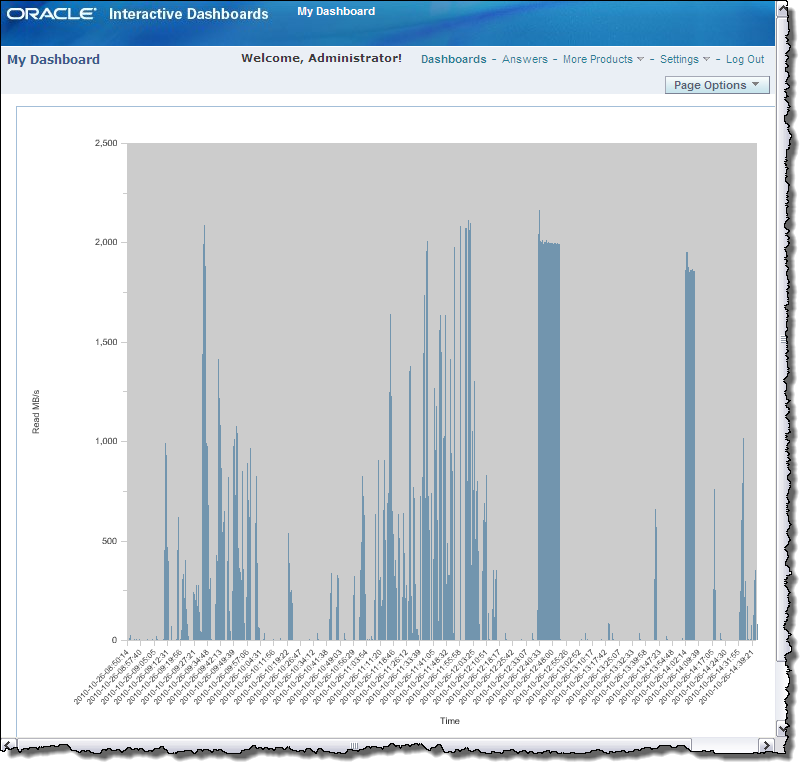The height and width of the screenshot is (769, 807).
Task: Expand the More Products menu
Action: (602, 60)
